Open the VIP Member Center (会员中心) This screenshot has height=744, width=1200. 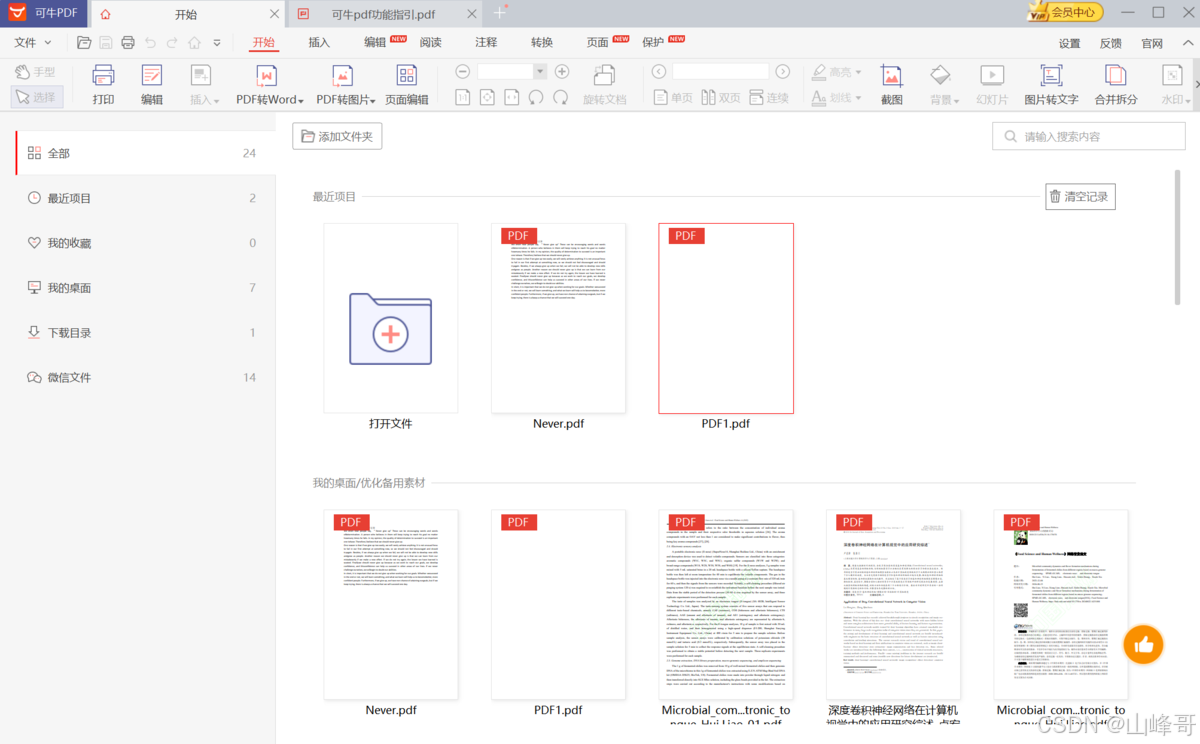[1065, 12]
